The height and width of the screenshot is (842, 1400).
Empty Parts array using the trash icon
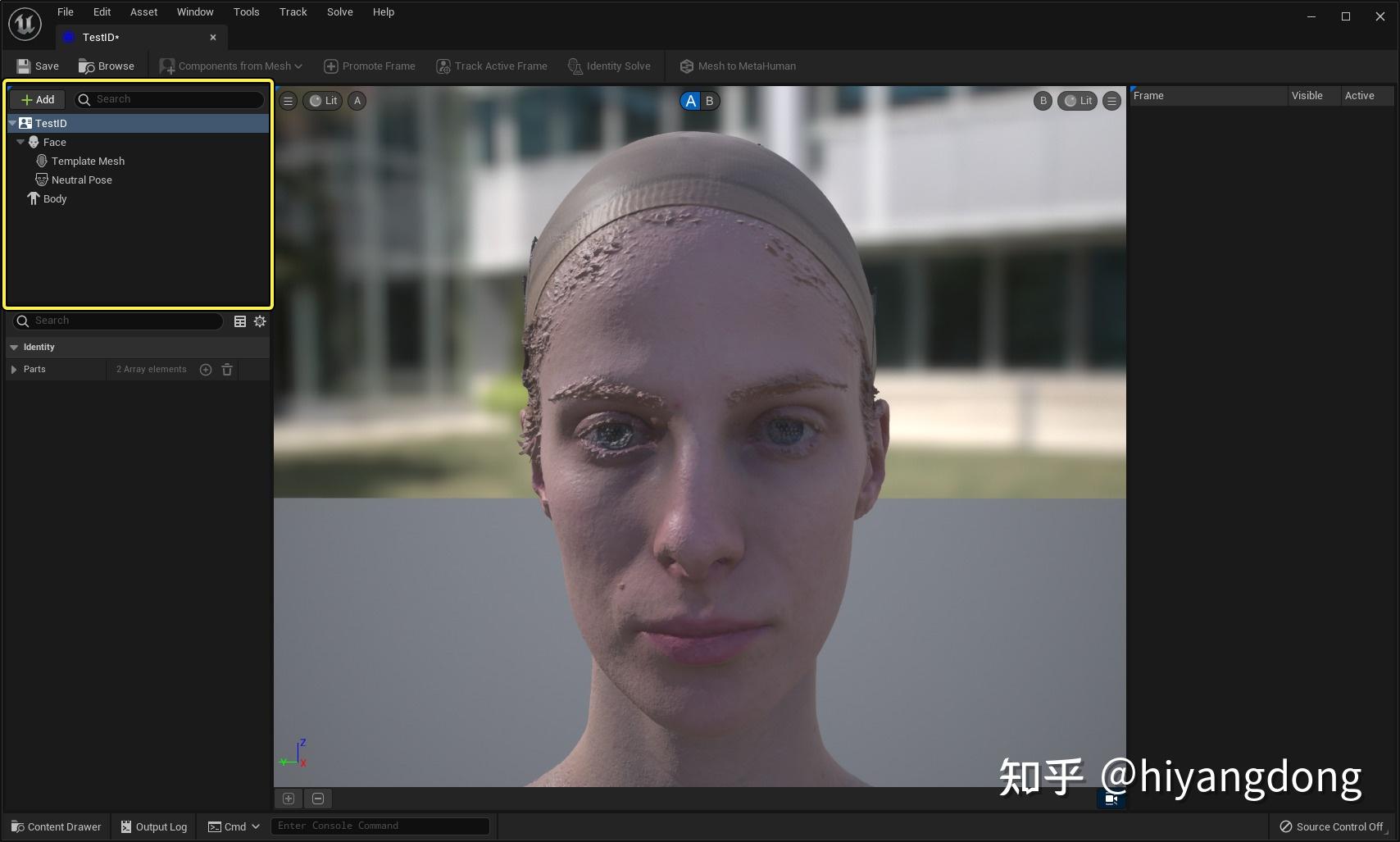pyautogui.click(x=227, y=370)
